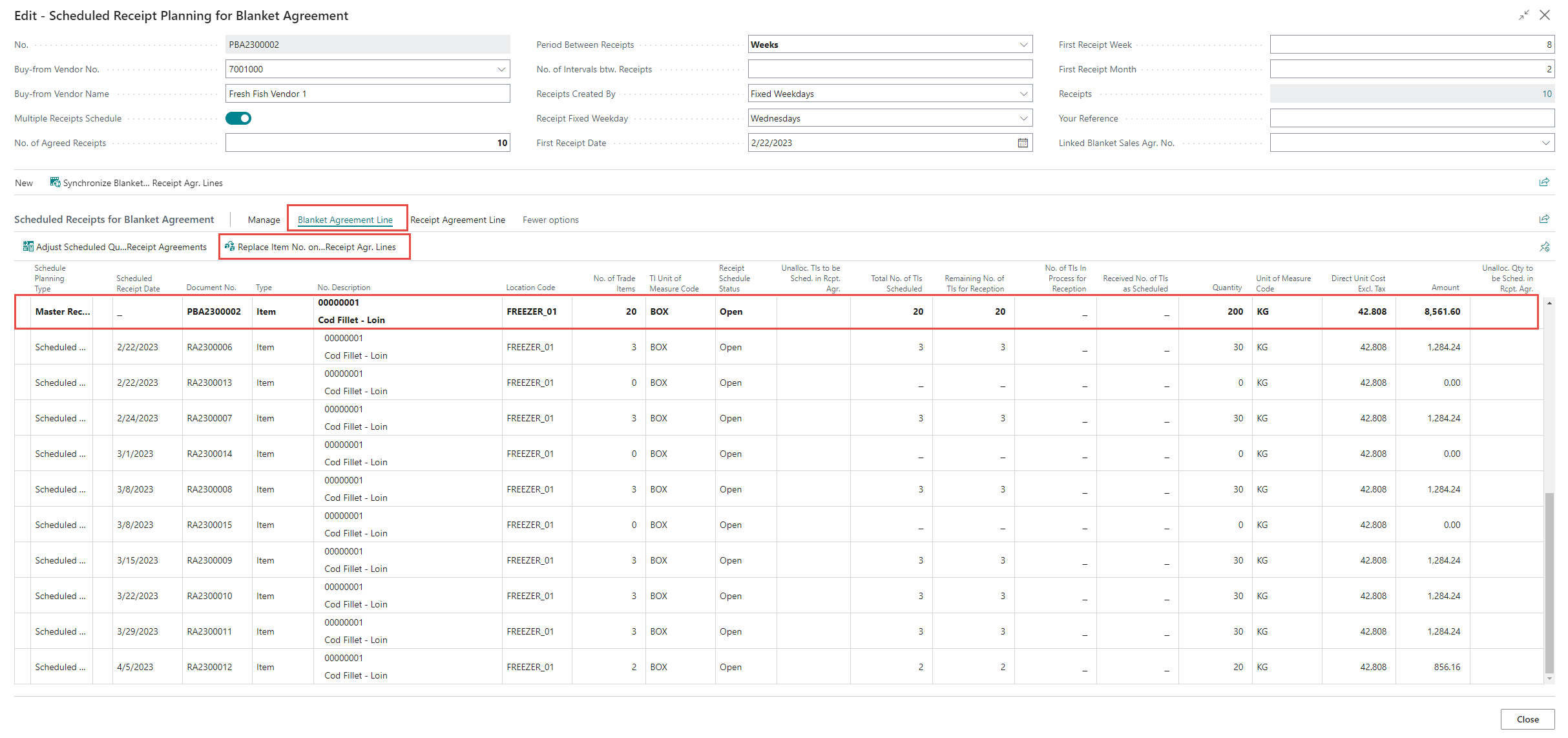Image resolution: width=1568 pixels, height=738 pixels.
Task: Click the Replace Item No. on Receipt Agr. Lines icon
Action: (229, 246)
